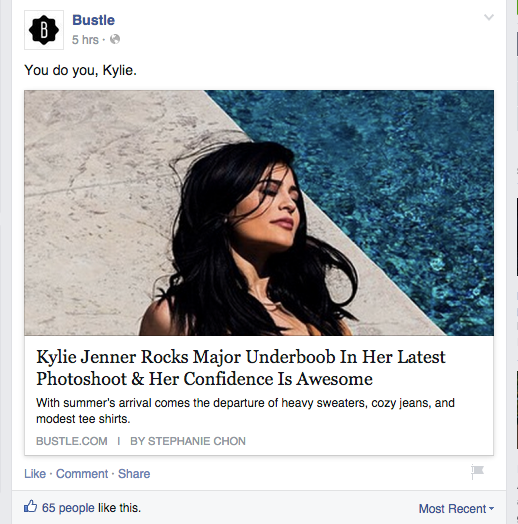Image resolution: width=518 pixels, height=524 pixels.
Task: Open the Bustle page name link
Action: [x=94, y=20]
